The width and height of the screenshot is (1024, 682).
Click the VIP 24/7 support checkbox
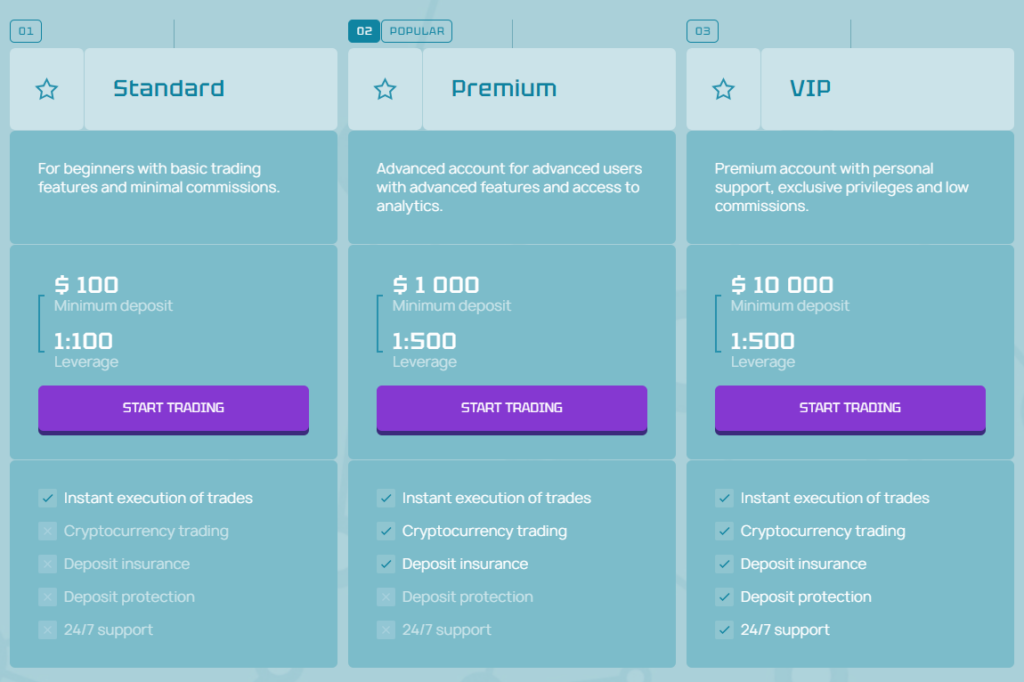724,630
